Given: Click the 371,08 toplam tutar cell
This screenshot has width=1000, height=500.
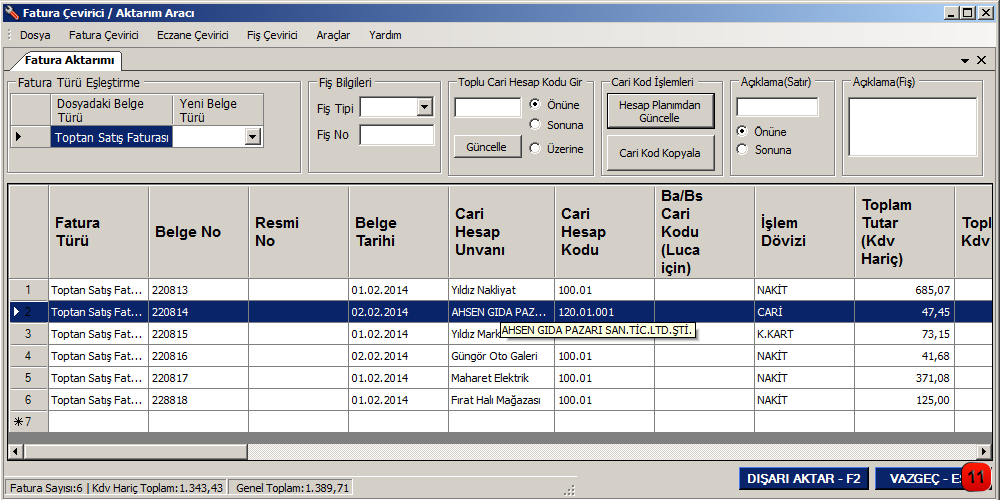Looking at the screenshot, I should coord(905,378).
